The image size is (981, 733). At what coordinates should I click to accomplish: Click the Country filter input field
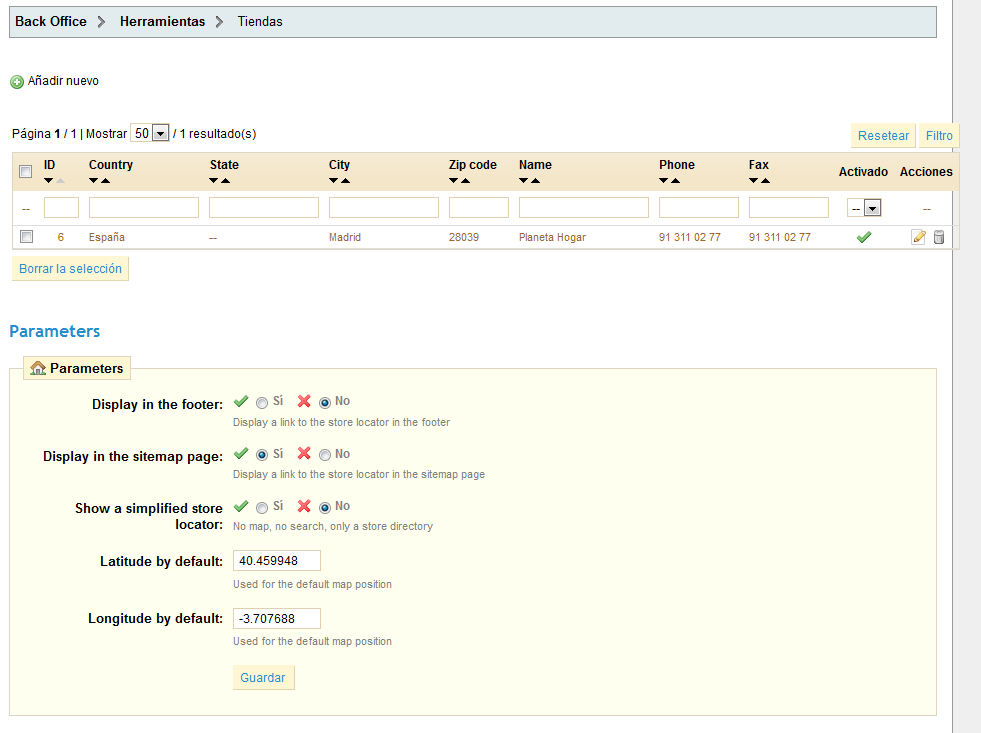144,208
